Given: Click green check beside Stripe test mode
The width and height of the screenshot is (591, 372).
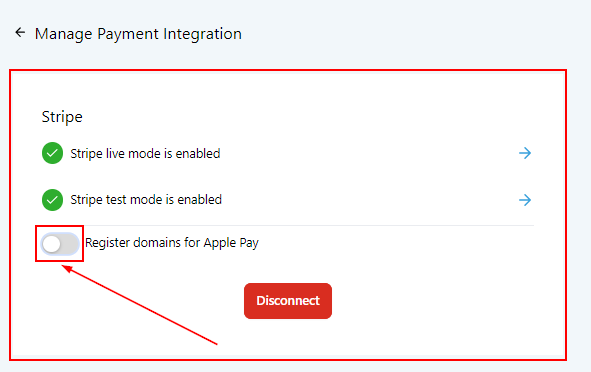Looking at the screenshot, I should point(52,200).
